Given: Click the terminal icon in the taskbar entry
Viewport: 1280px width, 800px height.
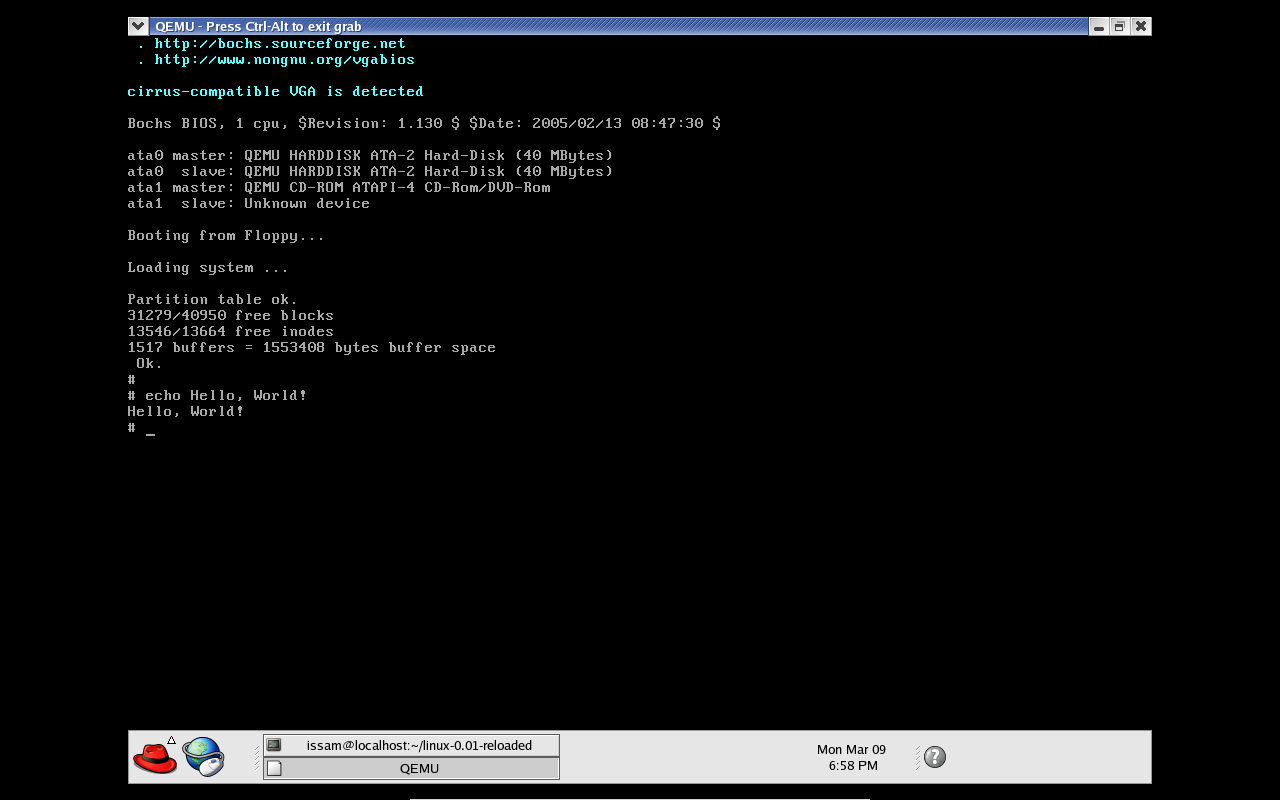Looking at the screenshot, I should coord(274,745).
